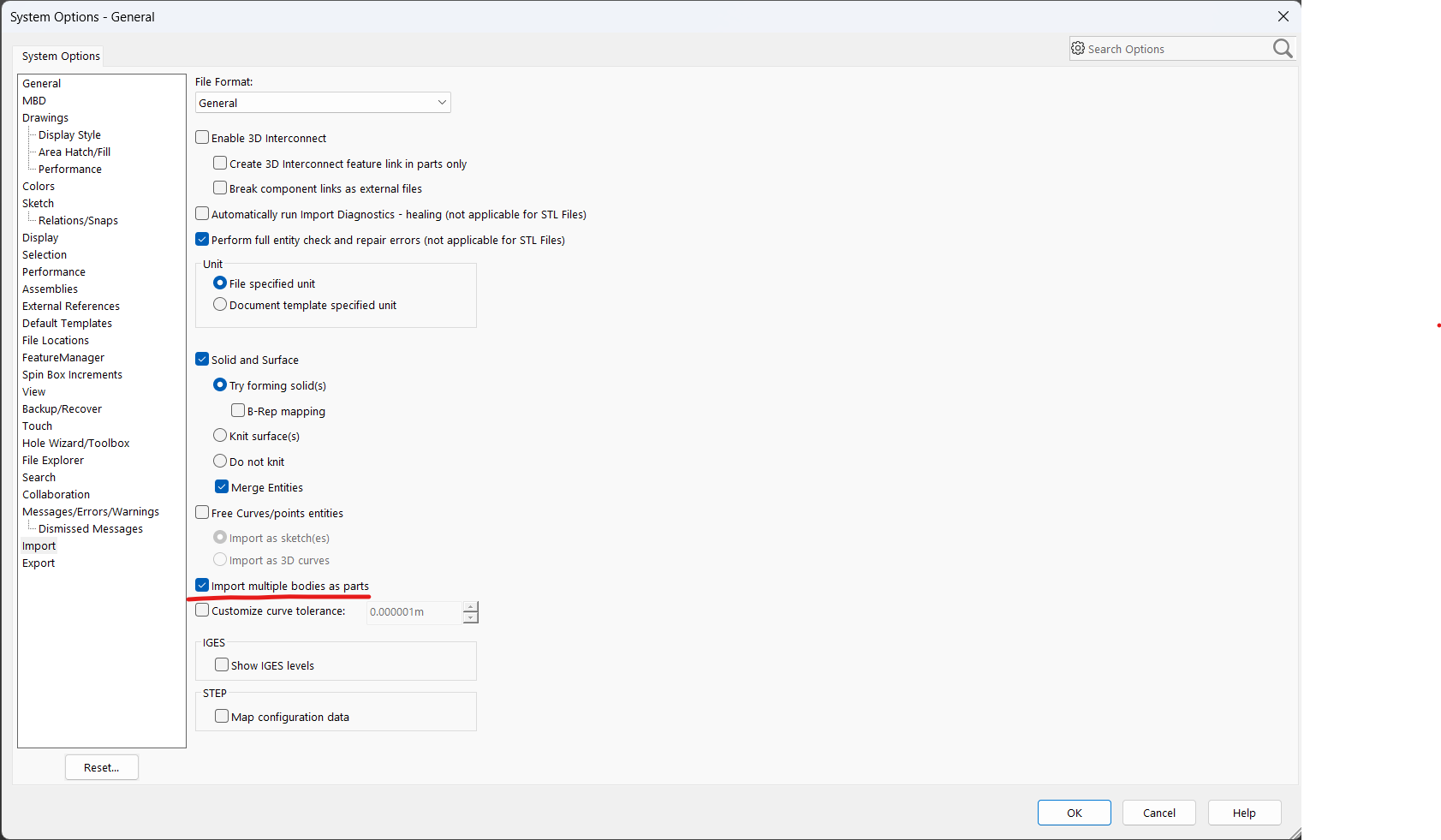
Task: Open Messages/Errors/Warnings options
Action: pyautogui.click(x=91, y=512)
